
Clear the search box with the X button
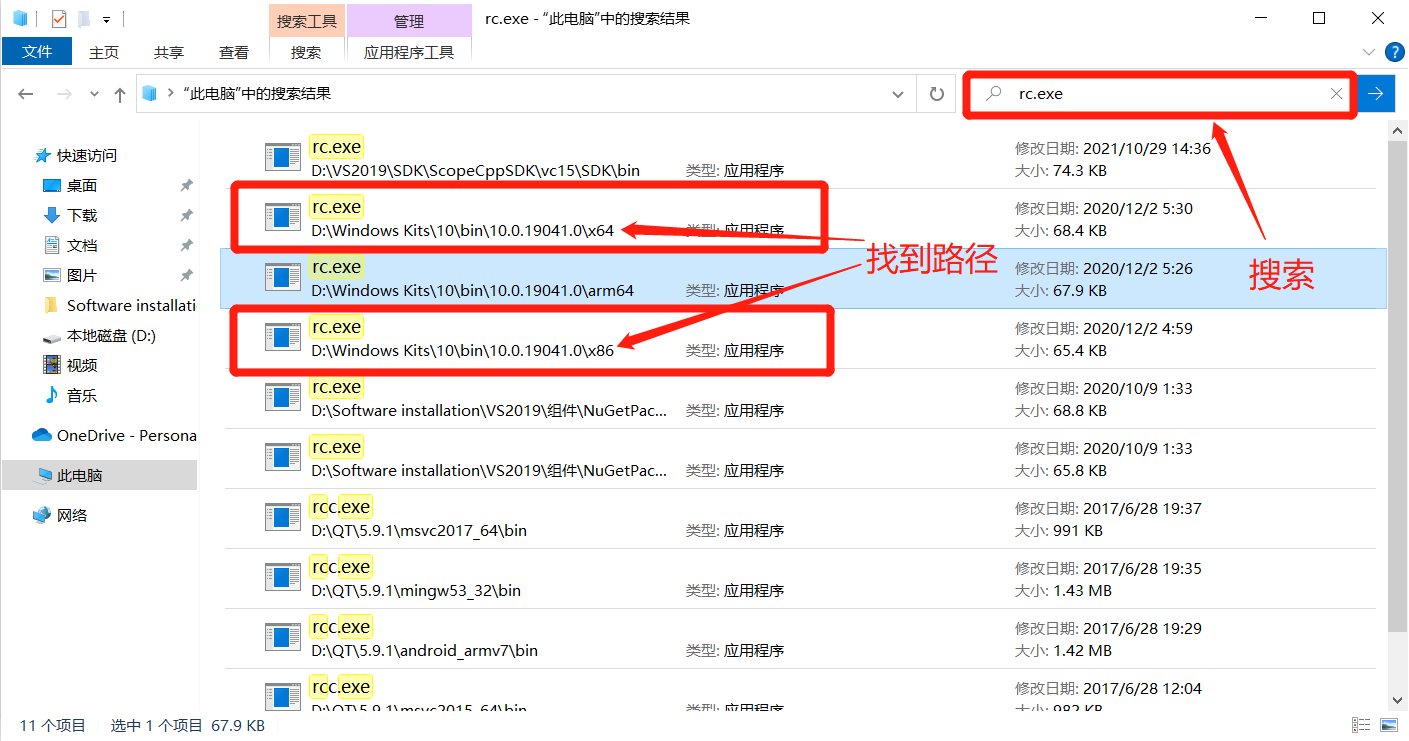click(x=1336, y=93)
